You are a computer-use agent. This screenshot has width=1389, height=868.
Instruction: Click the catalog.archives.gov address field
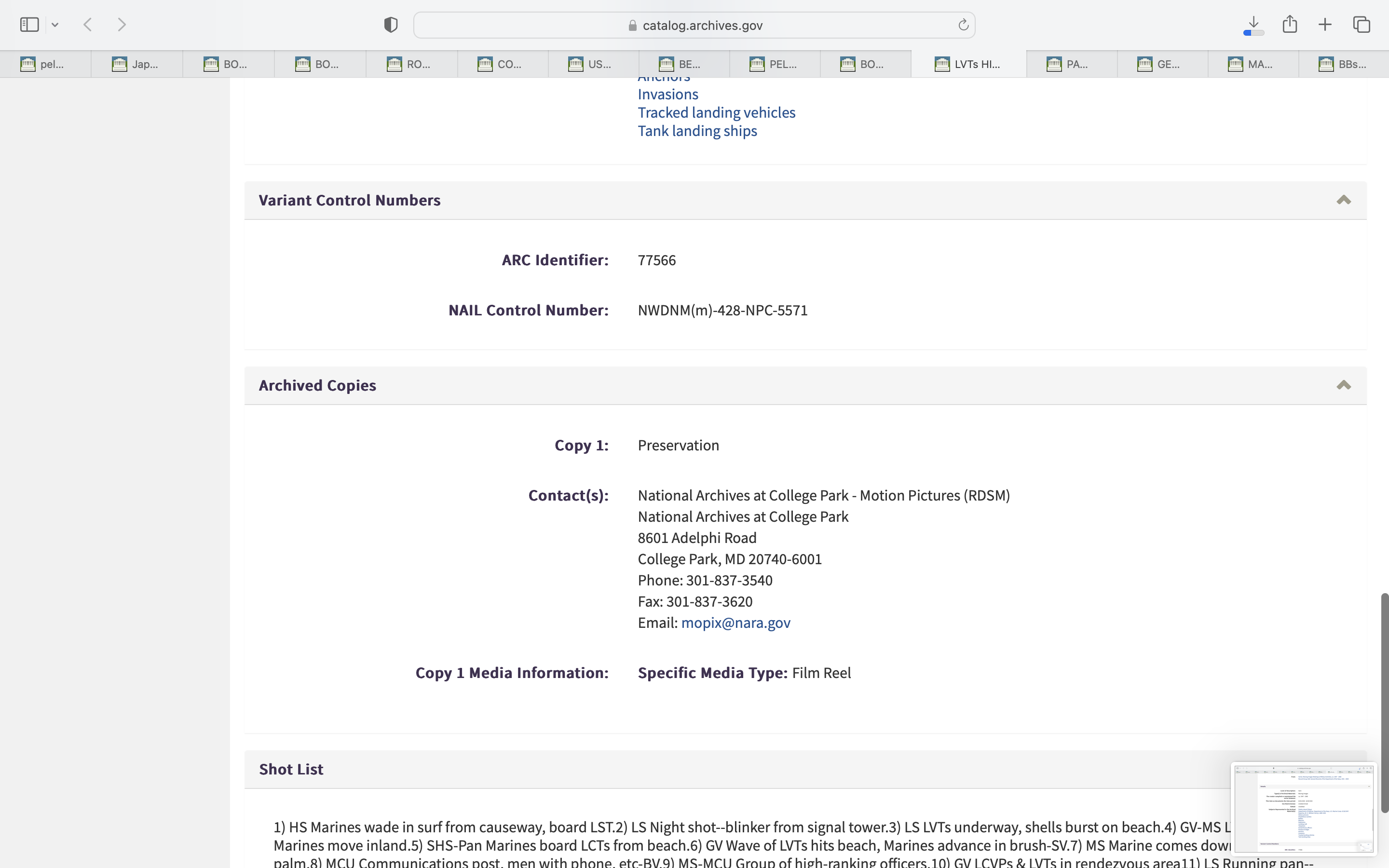(694, 25)
